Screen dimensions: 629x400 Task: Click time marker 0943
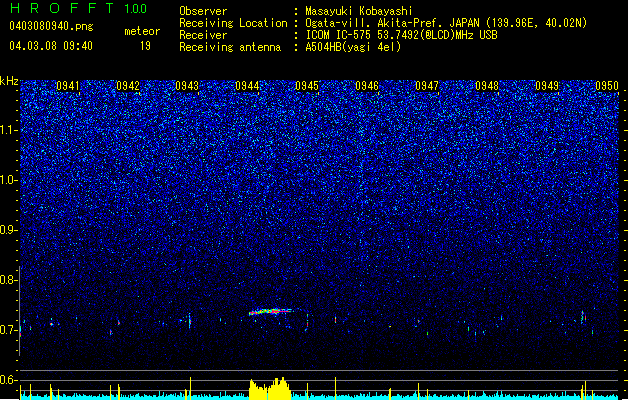point(187,86)
